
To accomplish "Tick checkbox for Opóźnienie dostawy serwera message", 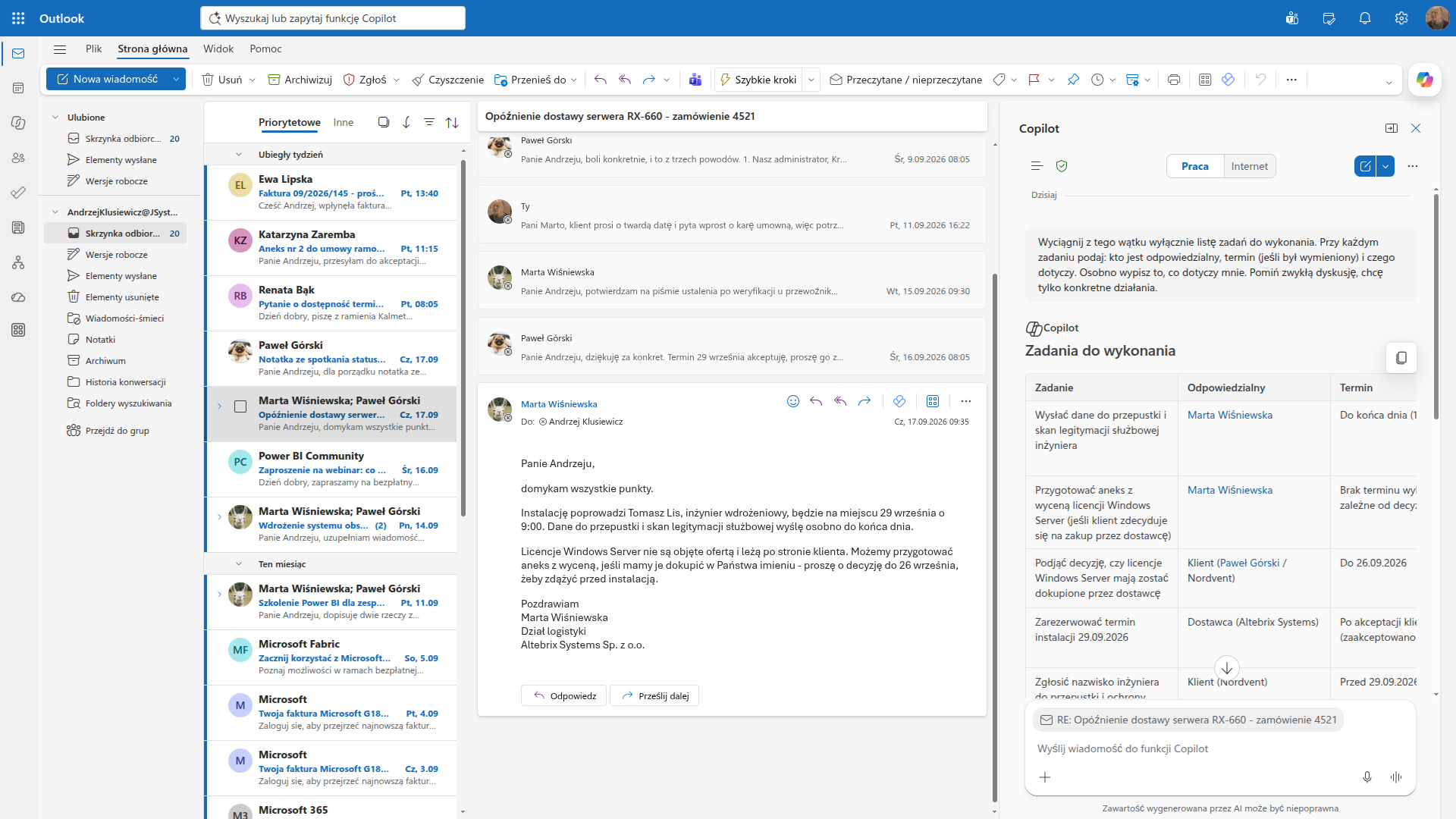I will click(240, 406).
